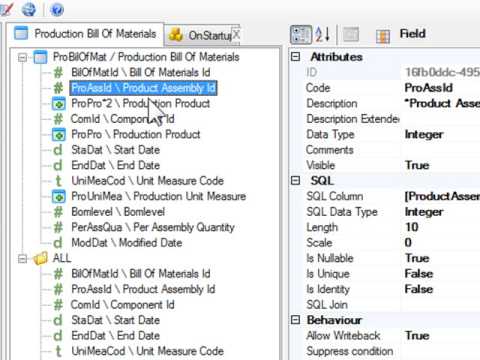480x360 pixels.
Task: Select first BilOfMatId \ Bill Of Materials Id
Action: click(141, 72)
